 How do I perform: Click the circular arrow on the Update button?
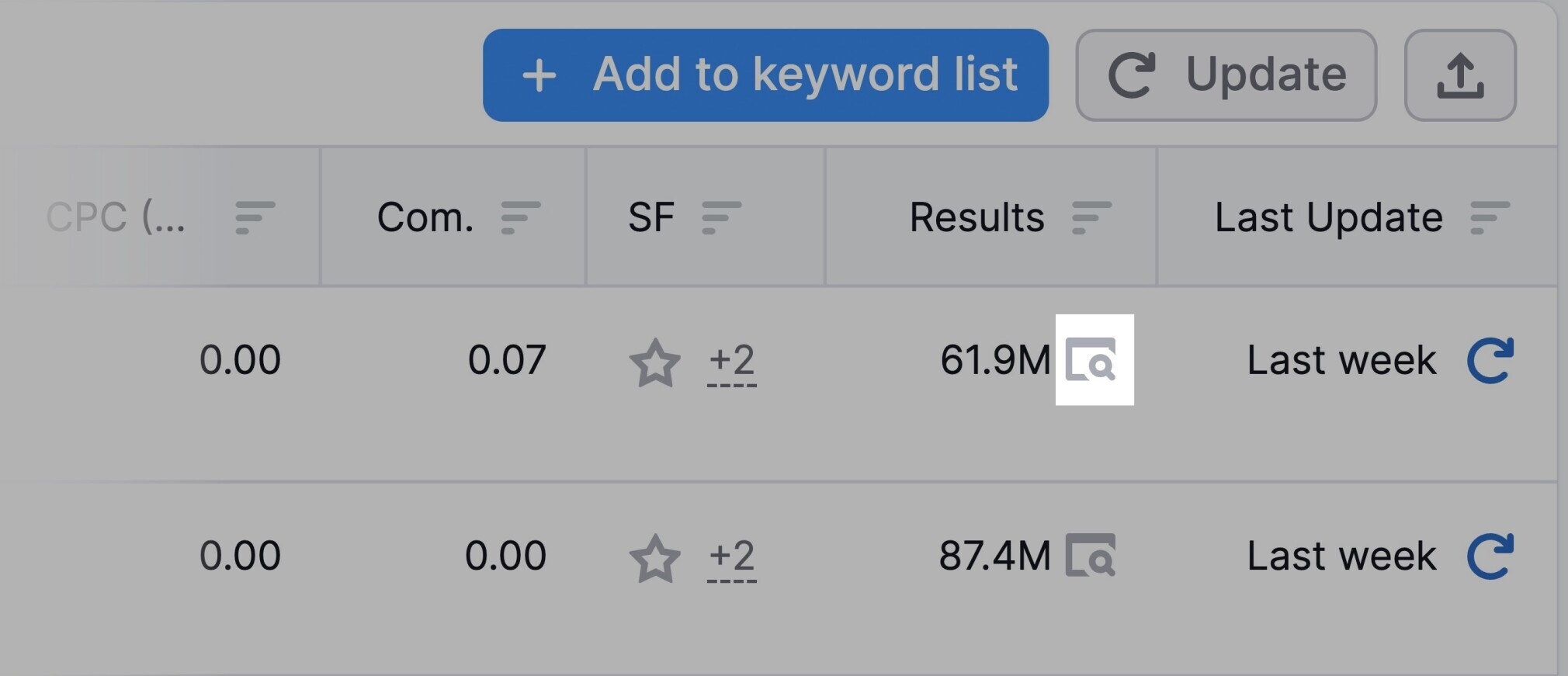click(x=1132, y=75)
